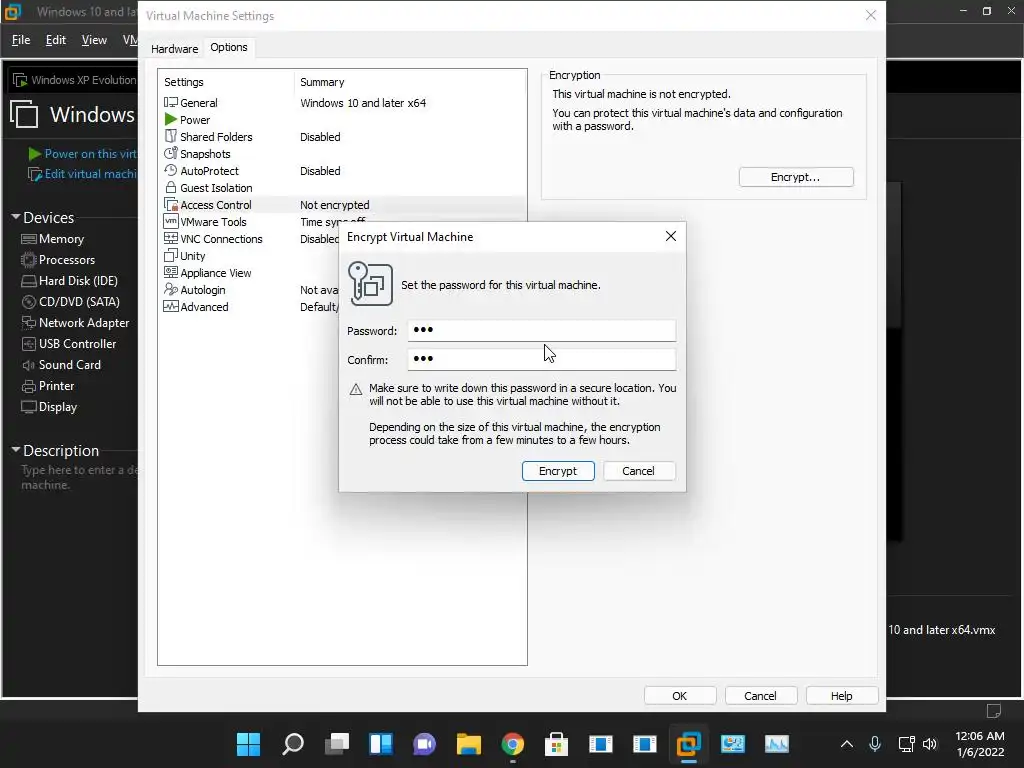Select the Options tab
1024x768 pixels.
pyautogui.click(x=229, y=47)
